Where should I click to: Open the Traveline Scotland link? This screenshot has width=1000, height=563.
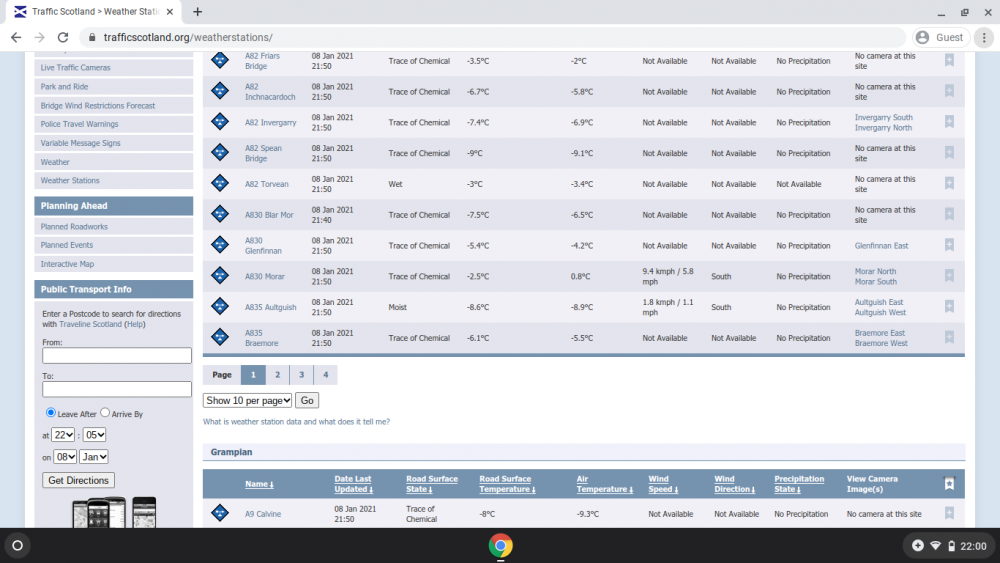[90, 324]
